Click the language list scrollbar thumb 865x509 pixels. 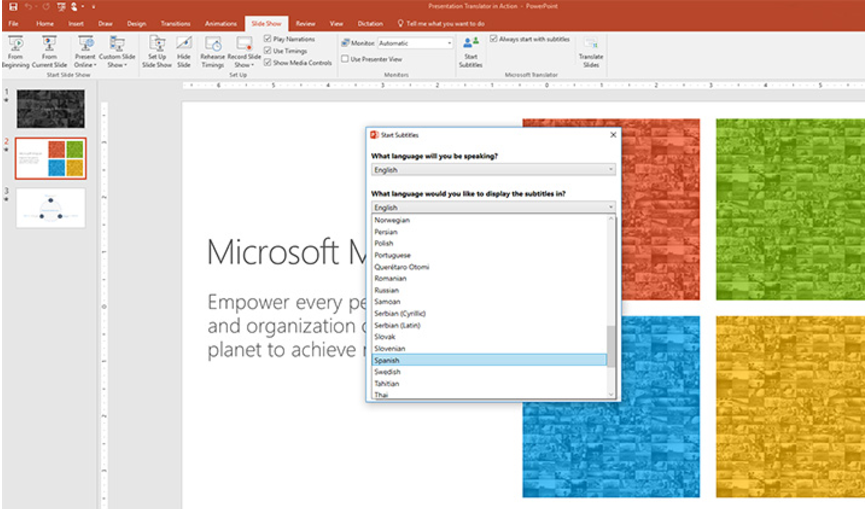pos(611,346)
